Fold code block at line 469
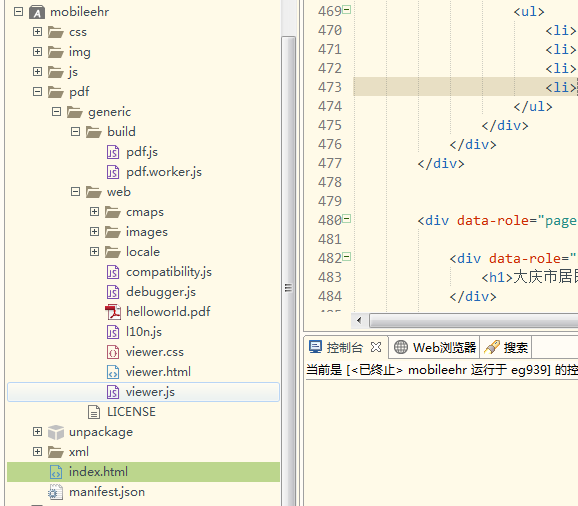The image size is (578, 506). (347, 10)
